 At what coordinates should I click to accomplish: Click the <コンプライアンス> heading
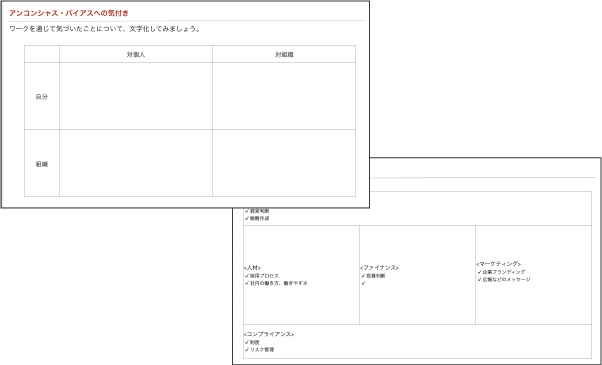(x=269, y=334)
